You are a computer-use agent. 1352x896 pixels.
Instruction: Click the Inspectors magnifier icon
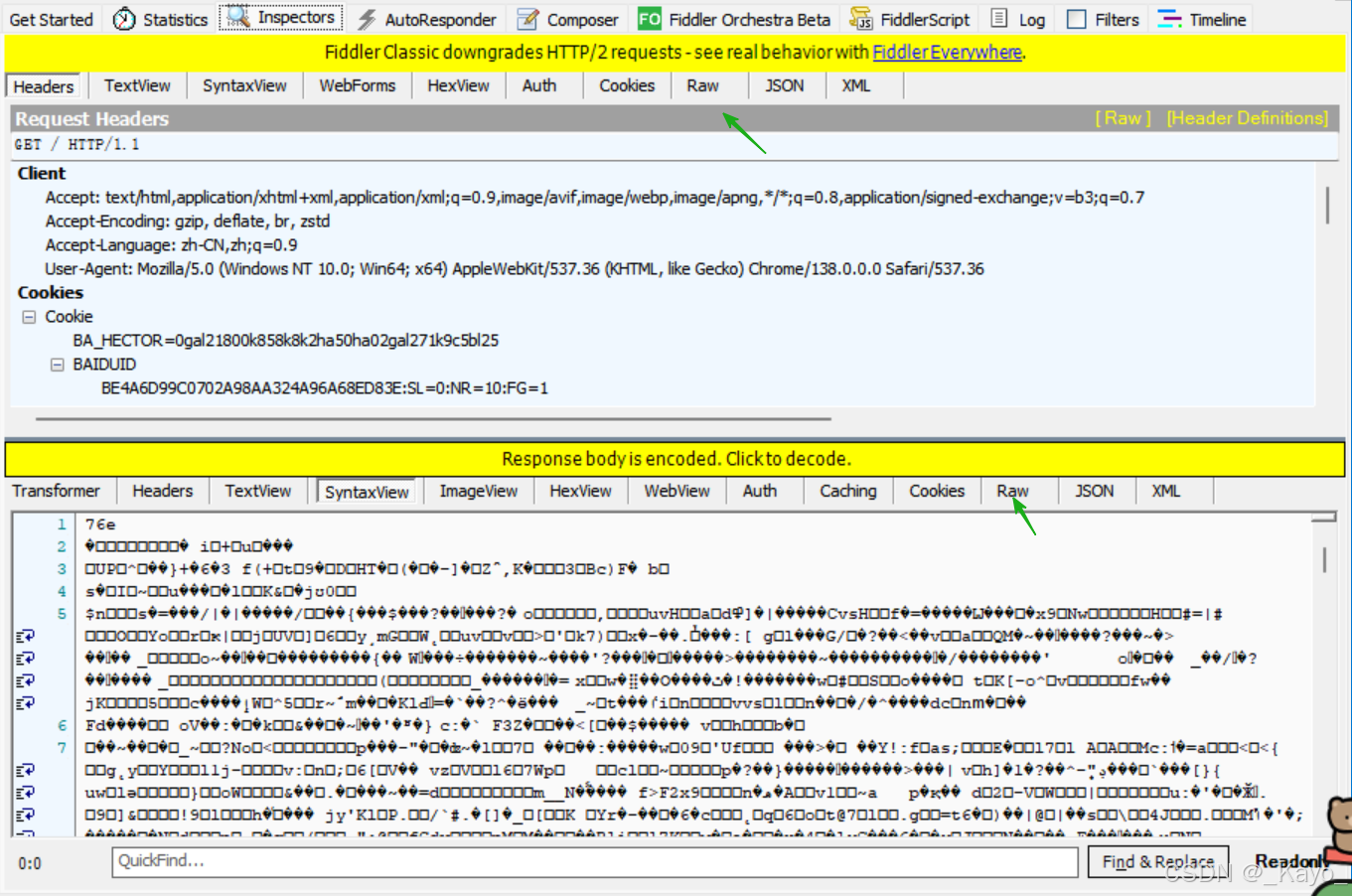pos(237,17)
